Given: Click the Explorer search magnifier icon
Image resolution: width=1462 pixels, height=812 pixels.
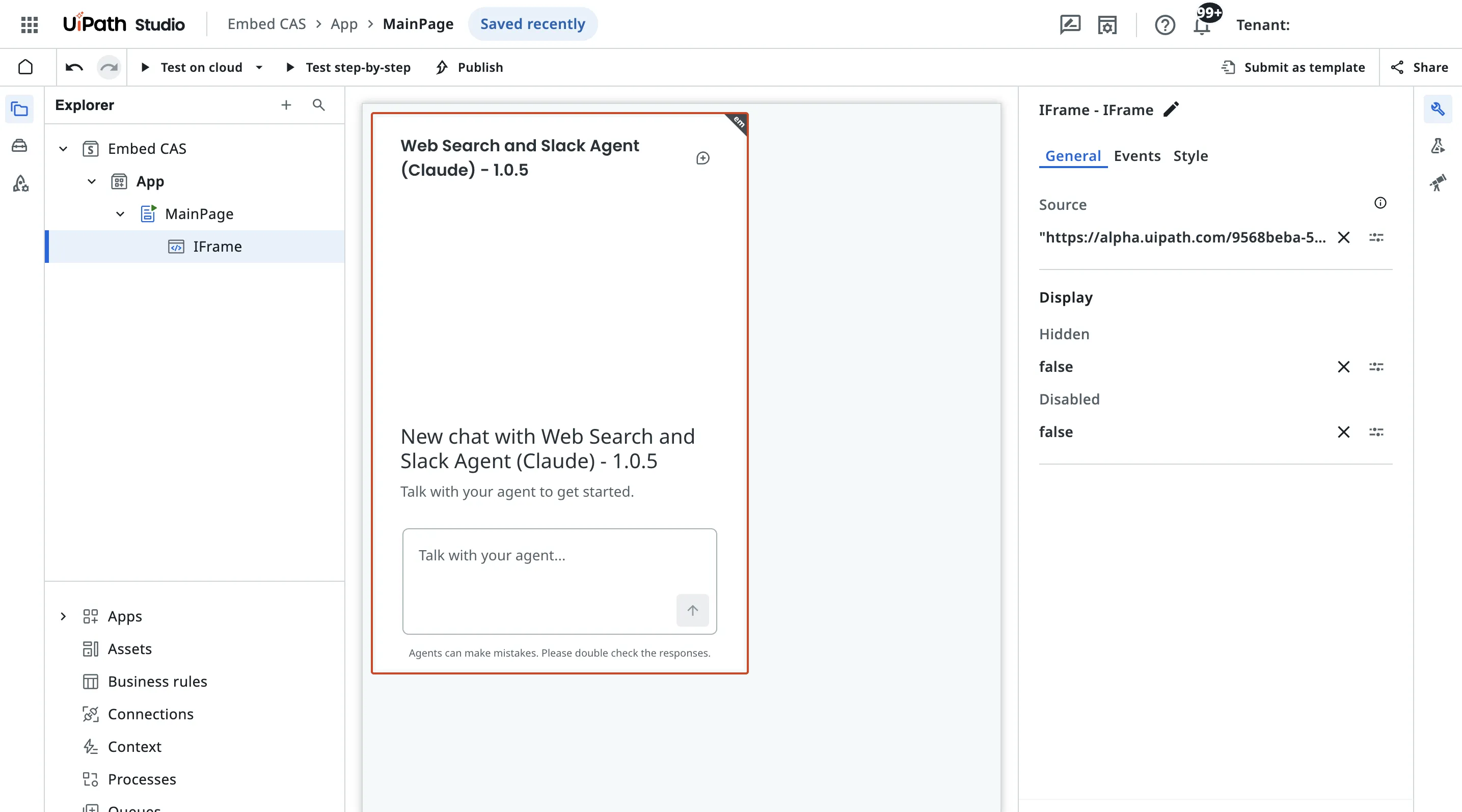Looking at the screenshot, I should [318, 105].
